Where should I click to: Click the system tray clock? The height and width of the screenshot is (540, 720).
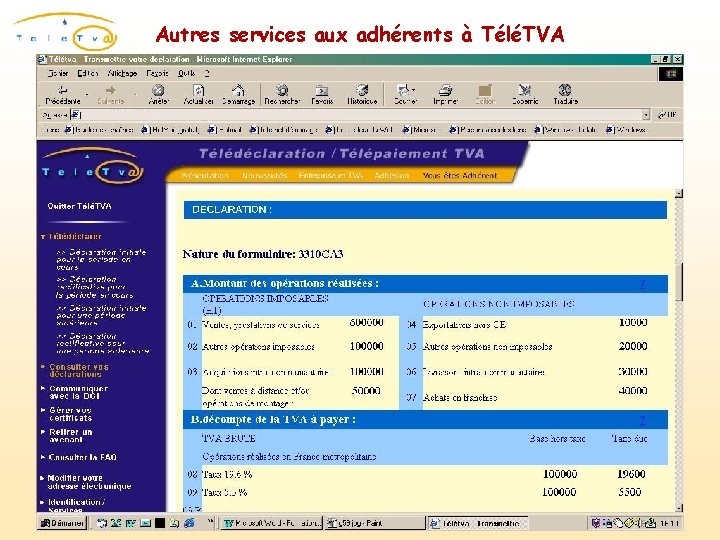(x=669, y=523)
